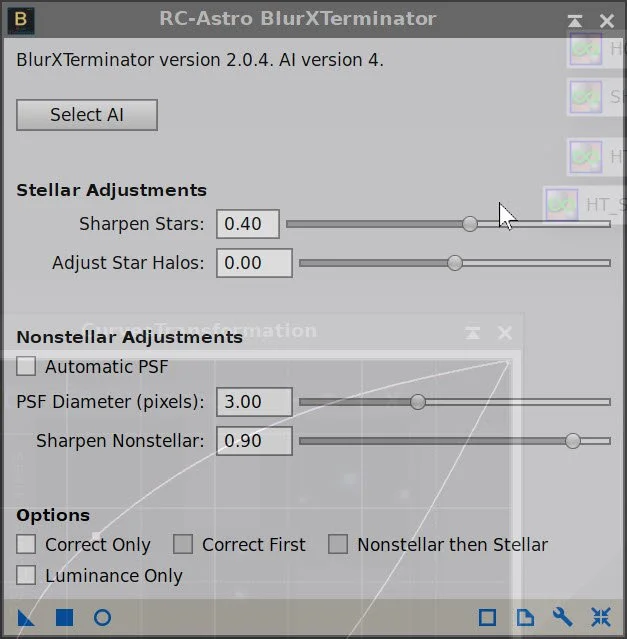The width and height of the screenshot is (627, 639).
Task: Click the New Instance triangle icon
Action: pos(26,618)
